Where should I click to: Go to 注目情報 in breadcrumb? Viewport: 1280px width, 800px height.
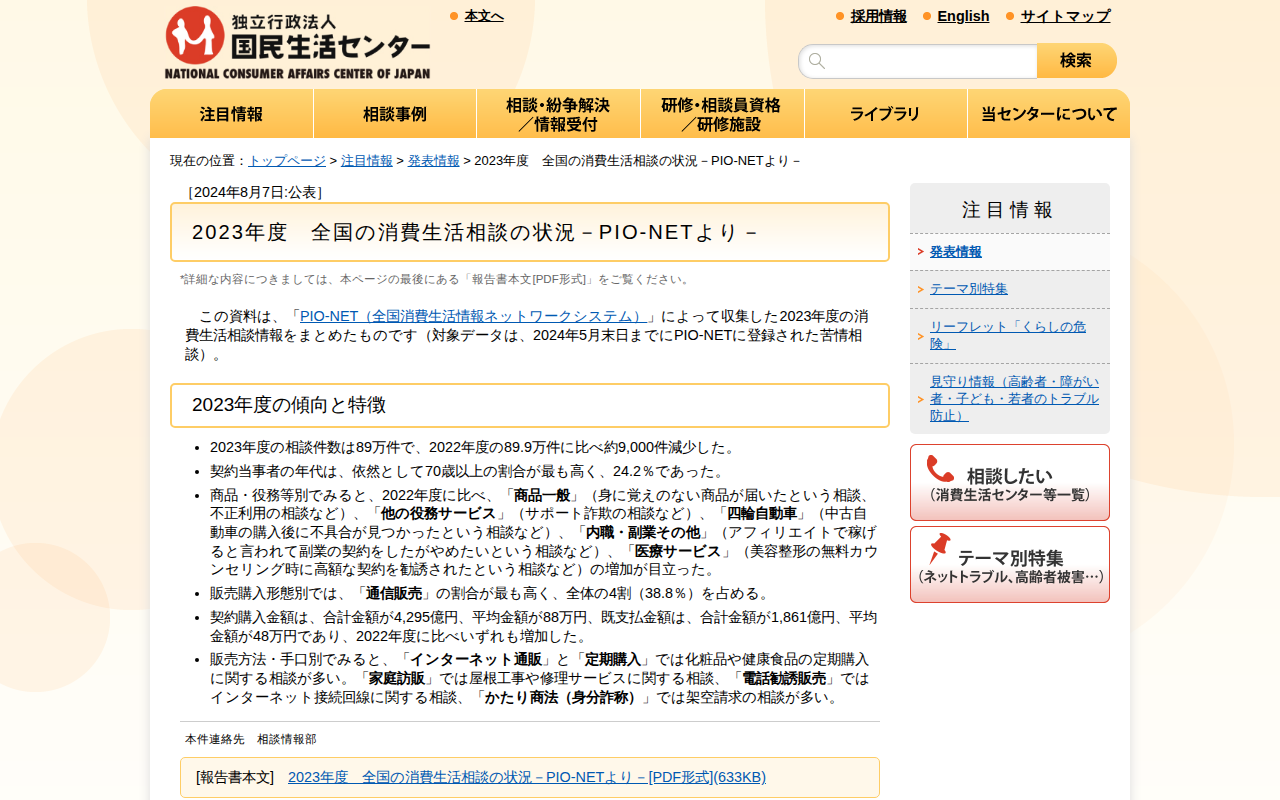click(367, 161)
